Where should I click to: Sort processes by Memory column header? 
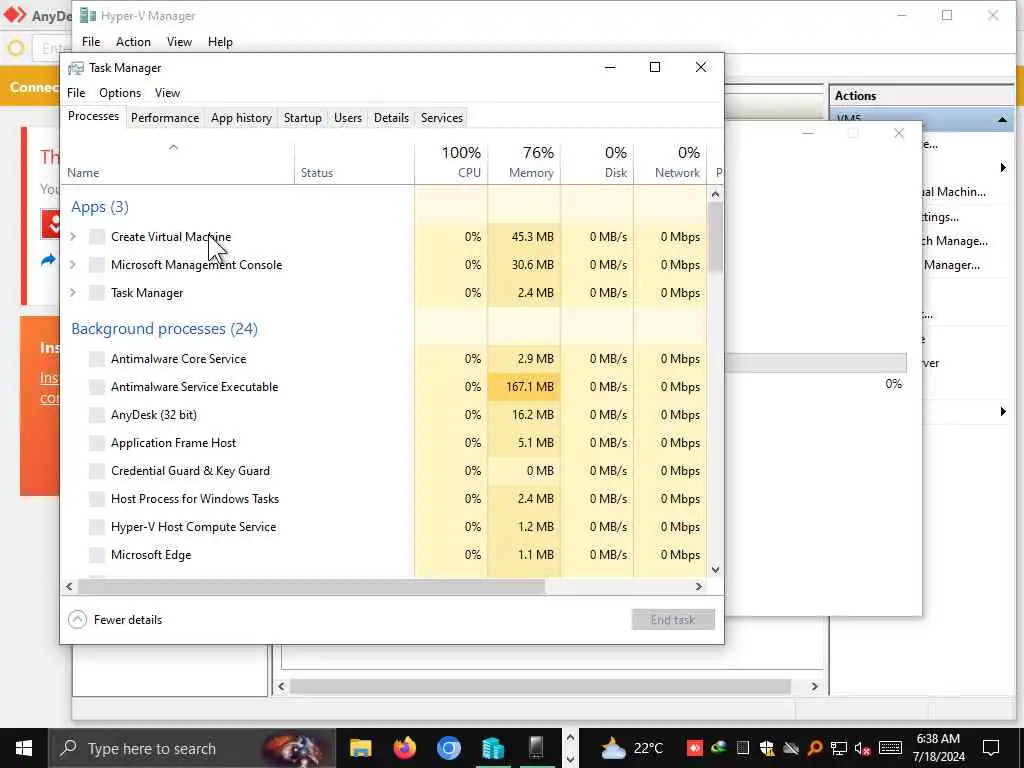tap(524, 163)
